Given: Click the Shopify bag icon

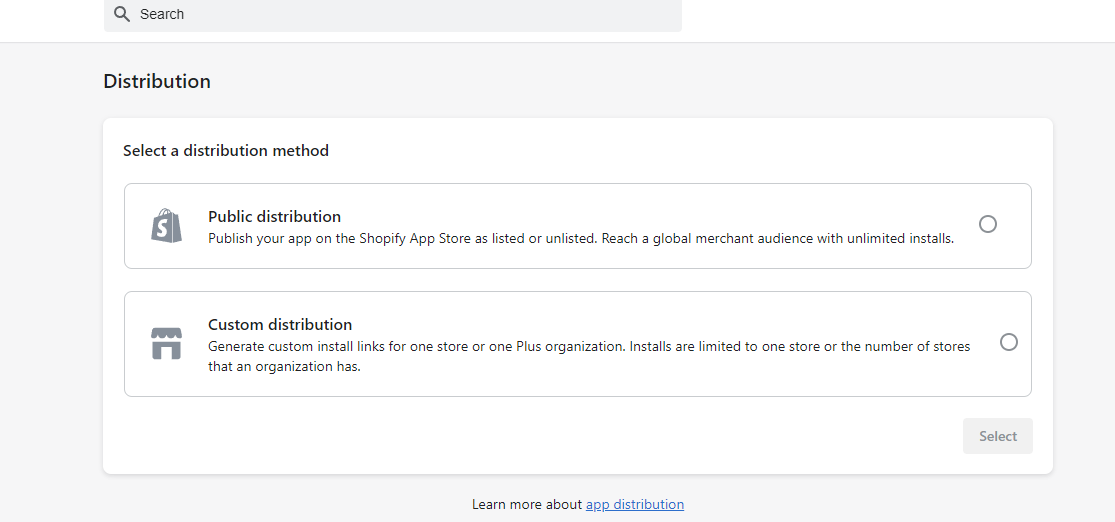Looking at the screenshot, I should [x=167, y=226].
